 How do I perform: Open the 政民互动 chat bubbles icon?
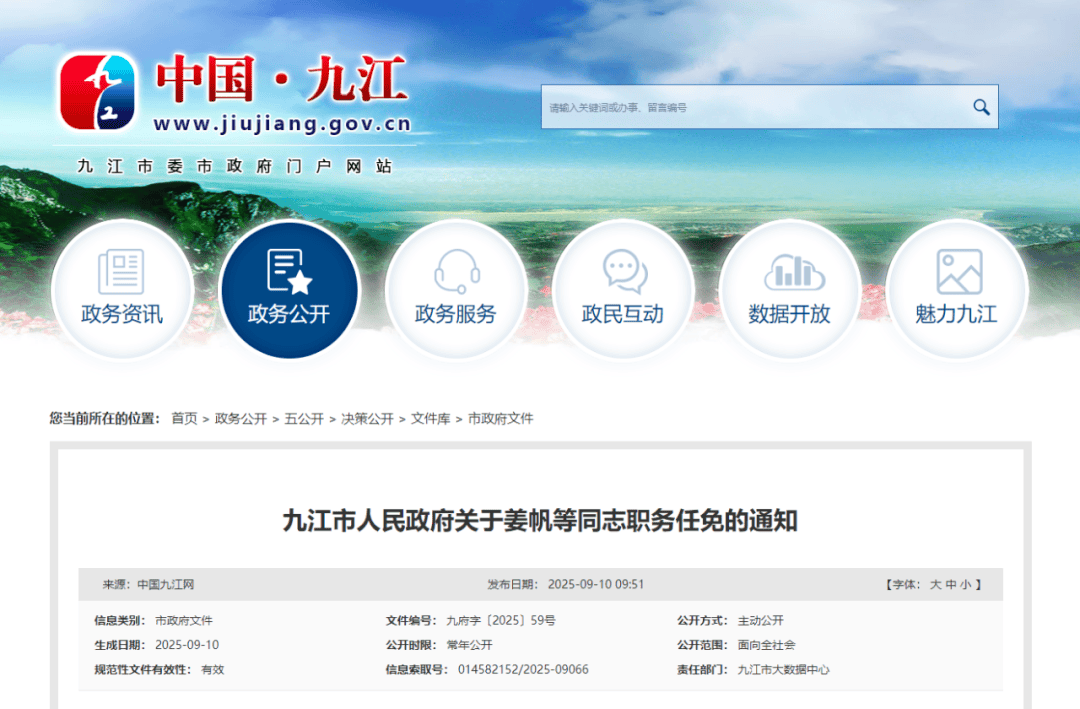623,290
